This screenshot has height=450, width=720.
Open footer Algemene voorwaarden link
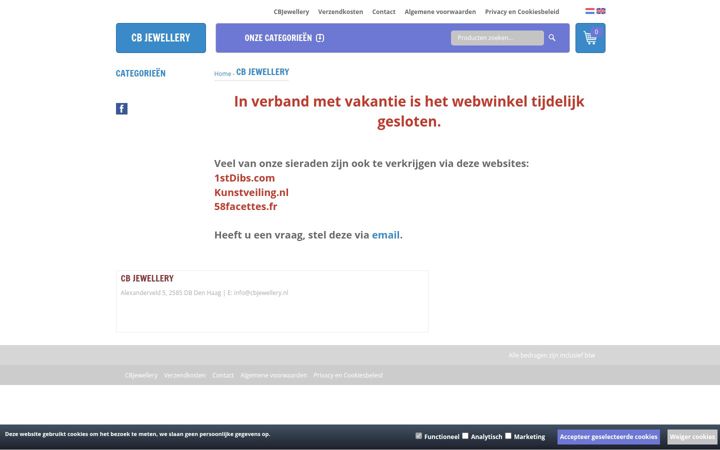pyautogui.click(x=273, y=375)
